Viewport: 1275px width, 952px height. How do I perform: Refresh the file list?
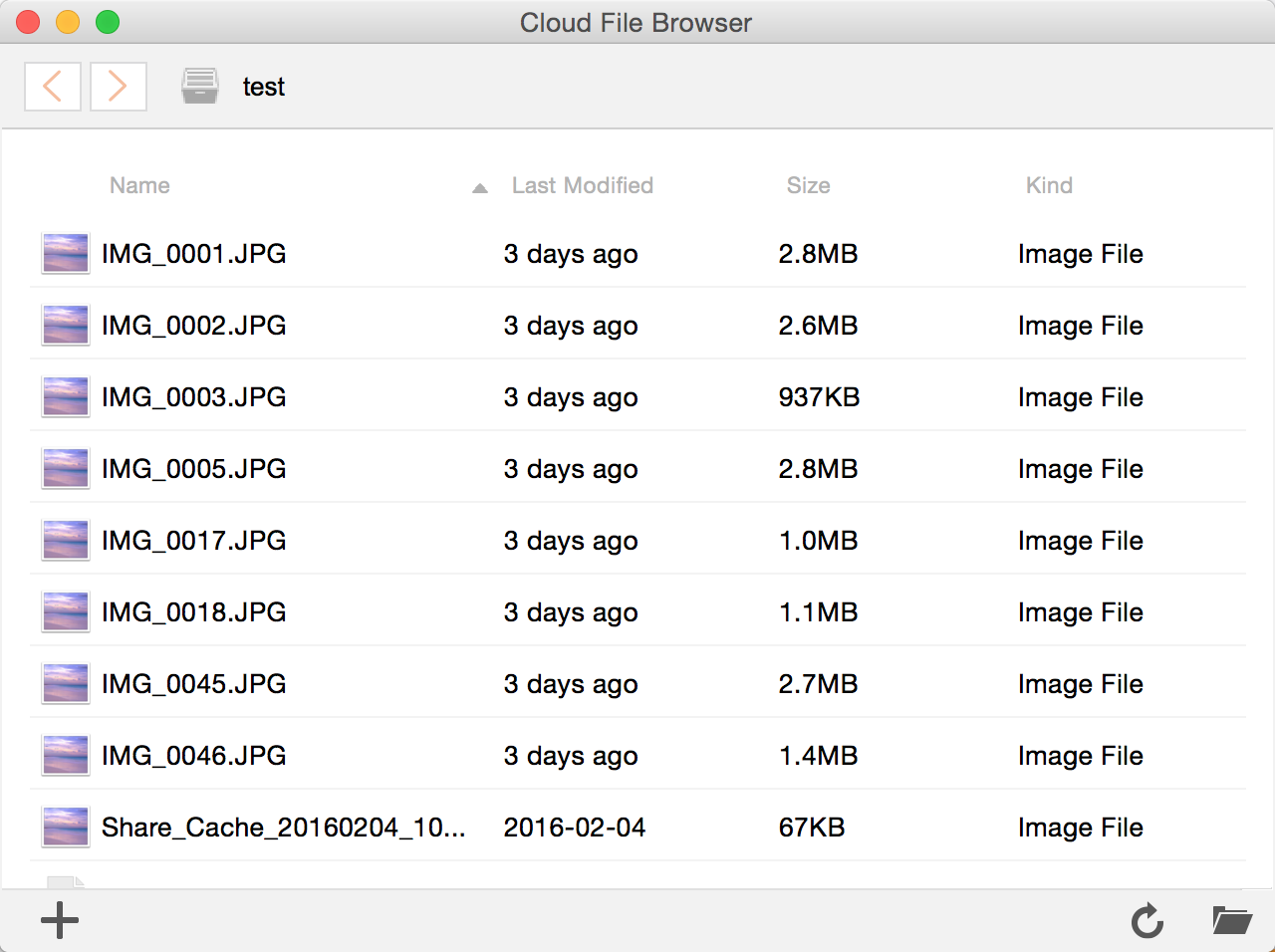1147,920
